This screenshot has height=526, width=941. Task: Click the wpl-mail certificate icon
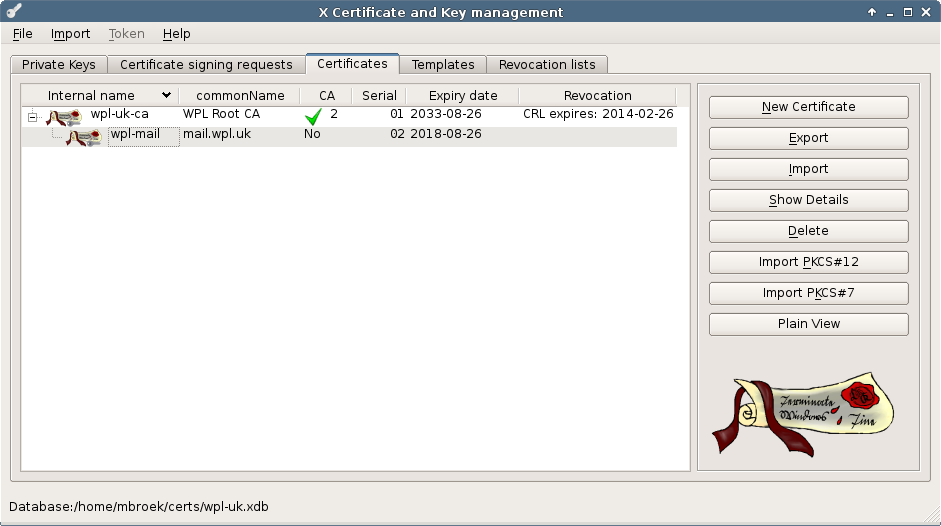pyautogui.click(x=83, y=138)
